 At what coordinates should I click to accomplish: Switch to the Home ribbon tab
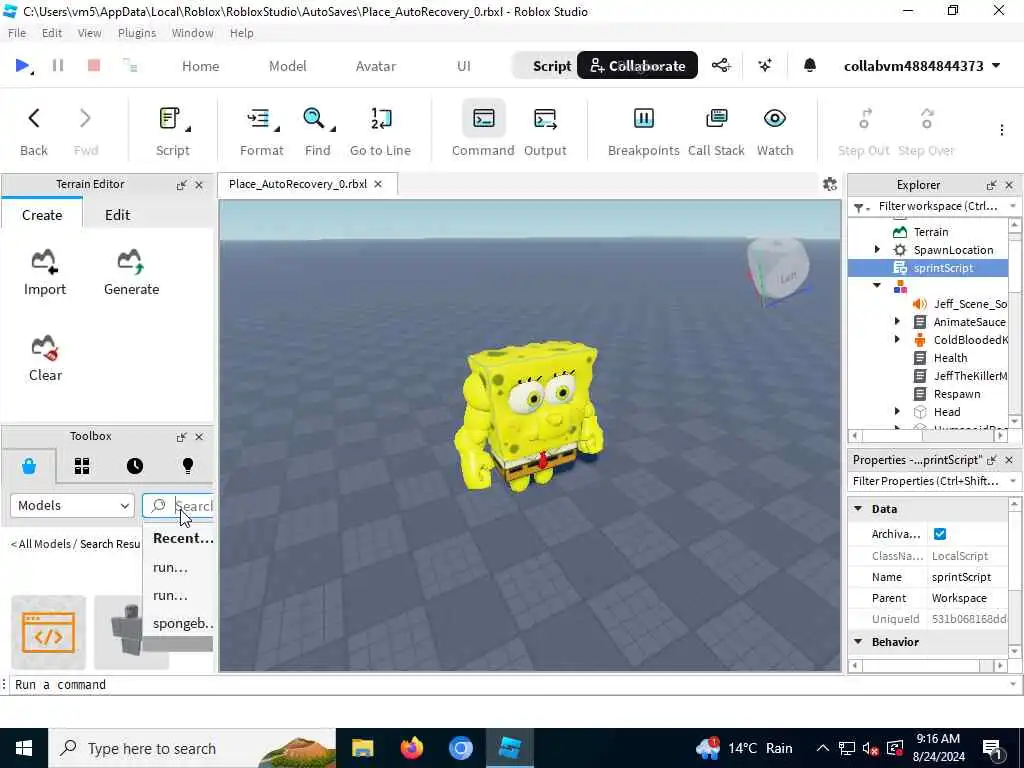coord(200,66)
